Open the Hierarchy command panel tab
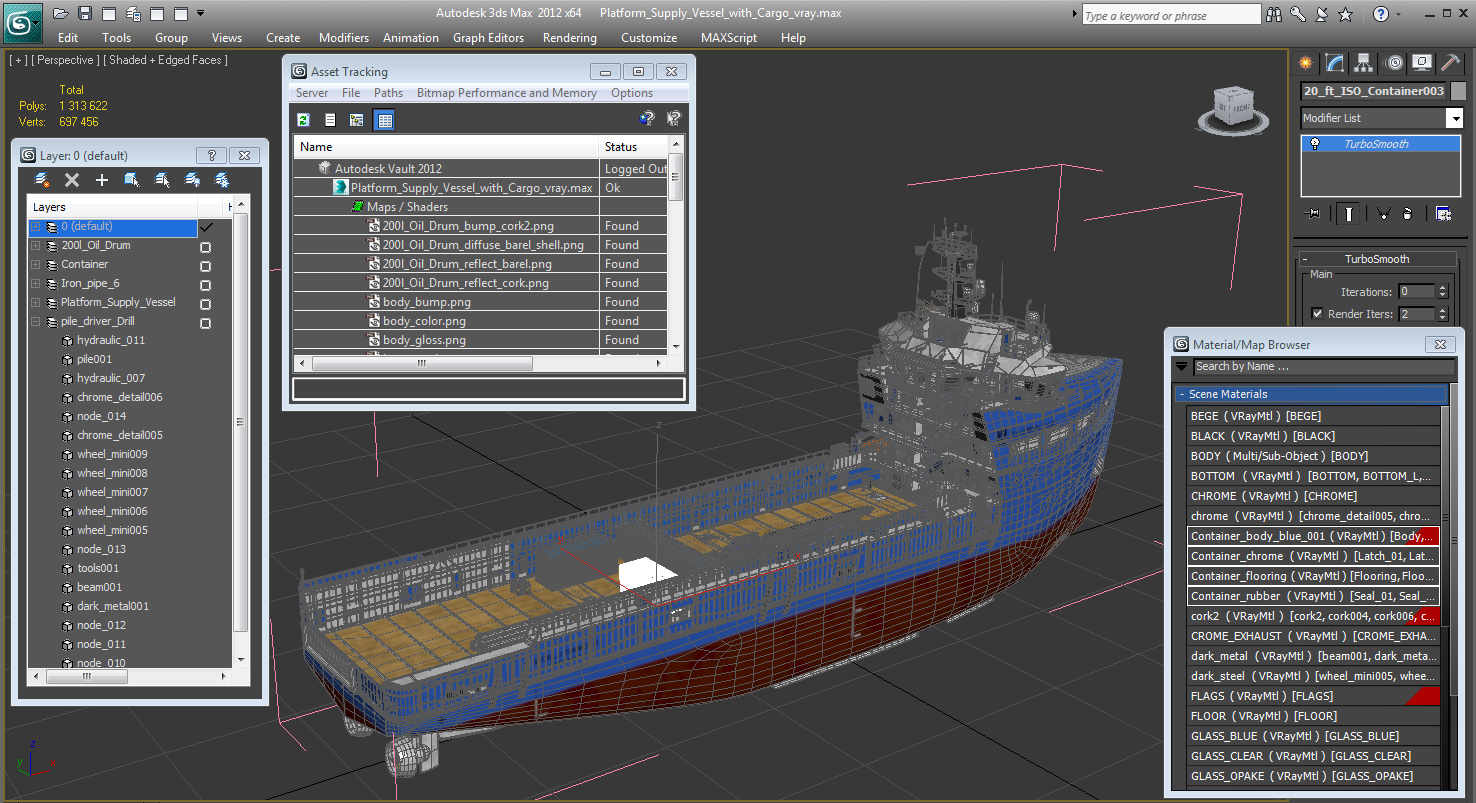The height and width of the screenshot is (803, 1476). 1364,63
